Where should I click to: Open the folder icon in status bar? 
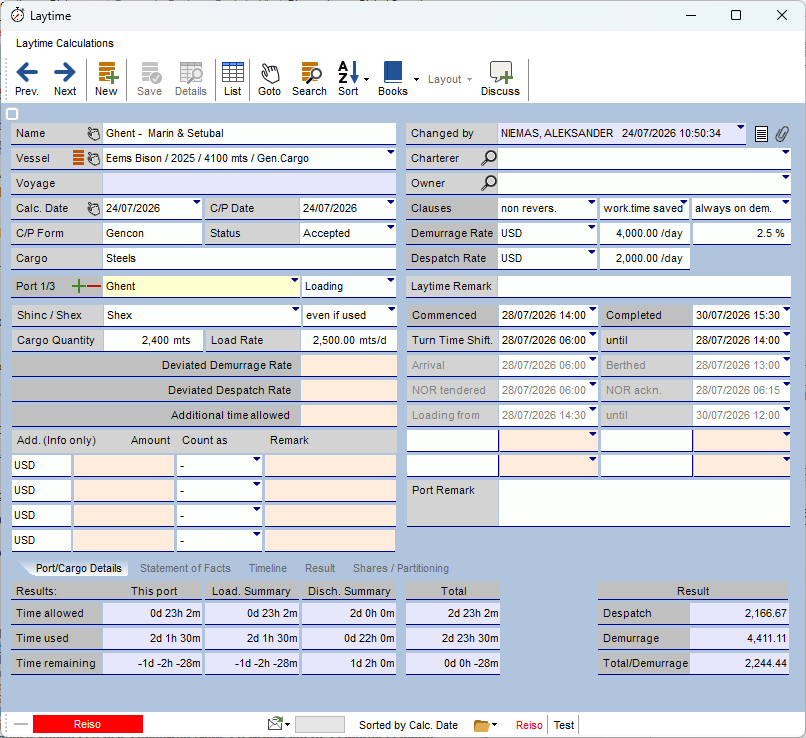(x=482, y=725)
